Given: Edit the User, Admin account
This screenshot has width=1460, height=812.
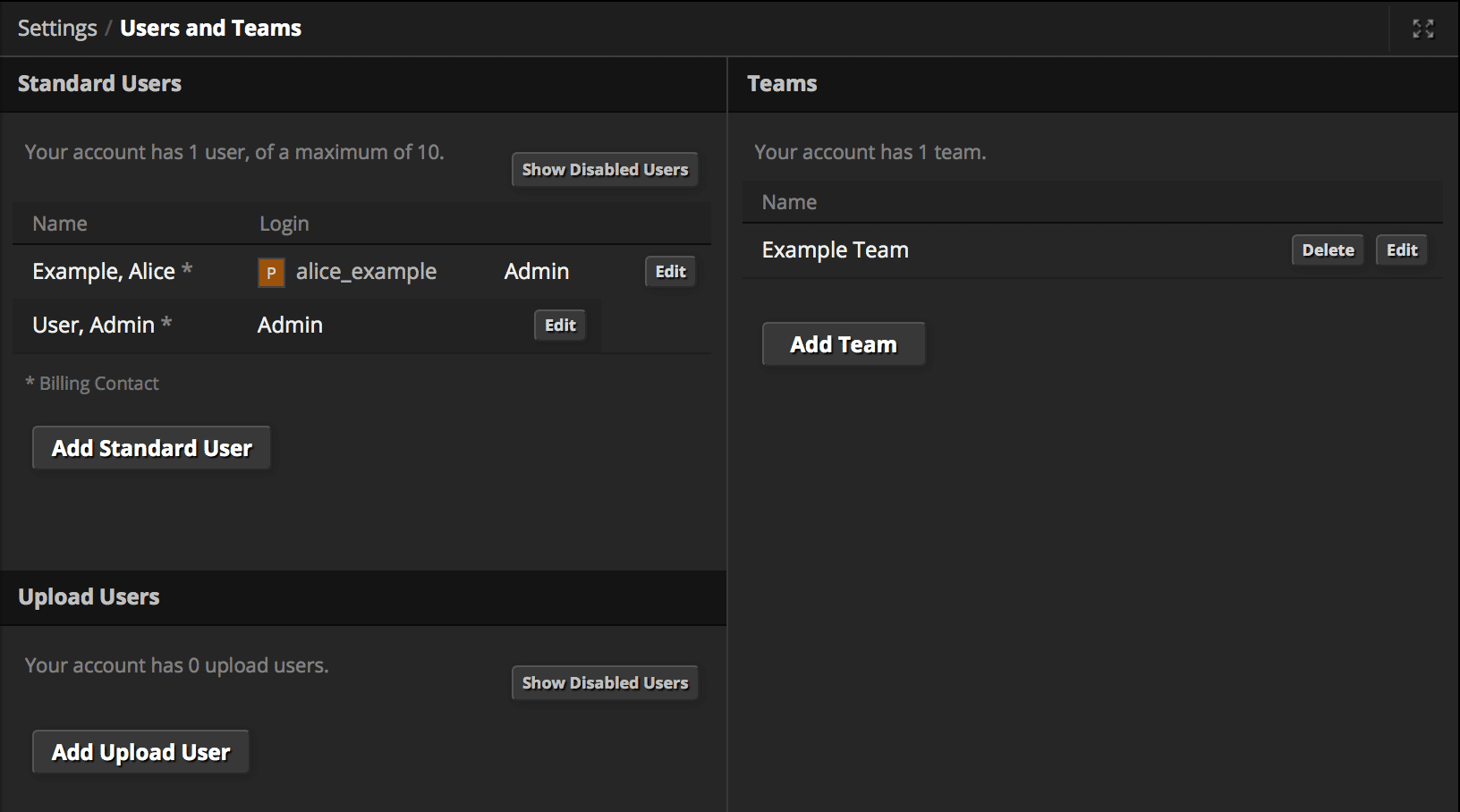Looking at the screenshot, I should (x=560, y=326).
